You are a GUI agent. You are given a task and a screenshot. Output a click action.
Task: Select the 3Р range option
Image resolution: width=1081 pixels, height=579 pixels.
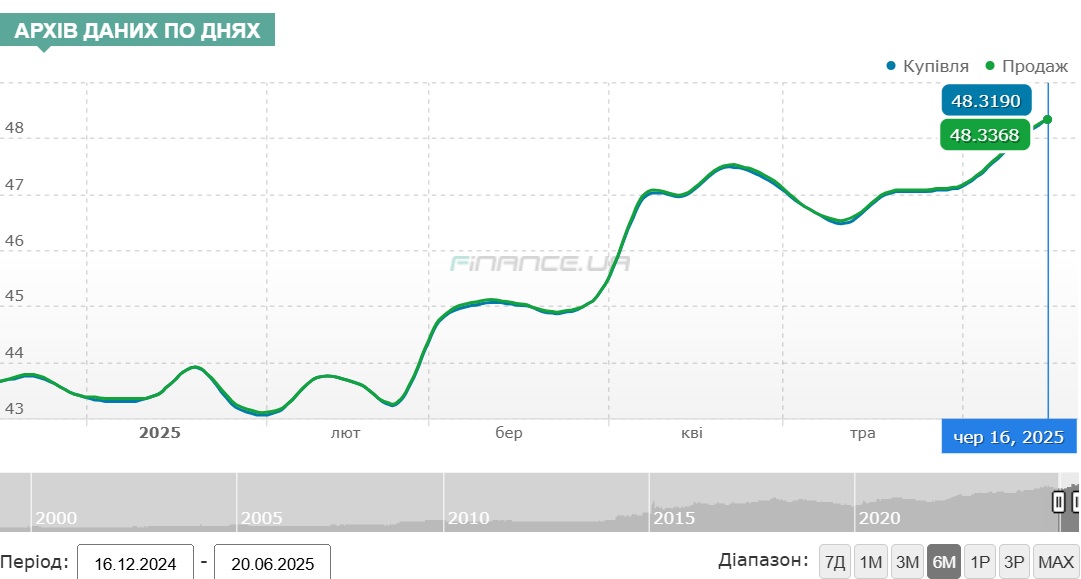tap(1015, 562)
